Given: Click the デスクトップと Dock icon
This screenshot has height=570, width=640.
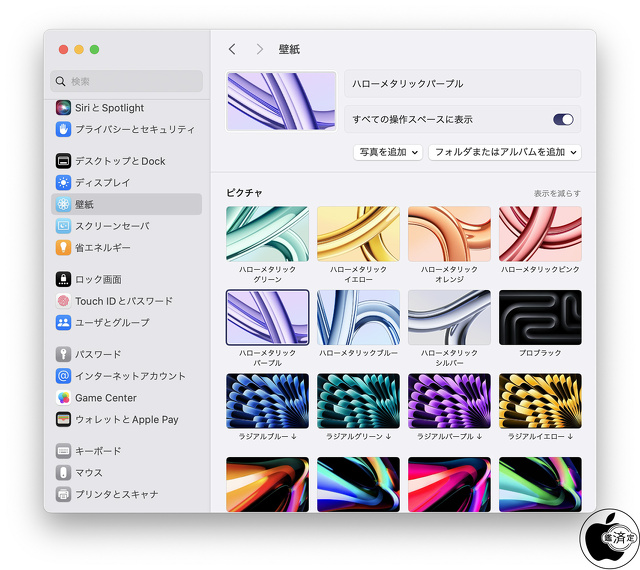Looking at the screenshot, I should click(63, 161).
